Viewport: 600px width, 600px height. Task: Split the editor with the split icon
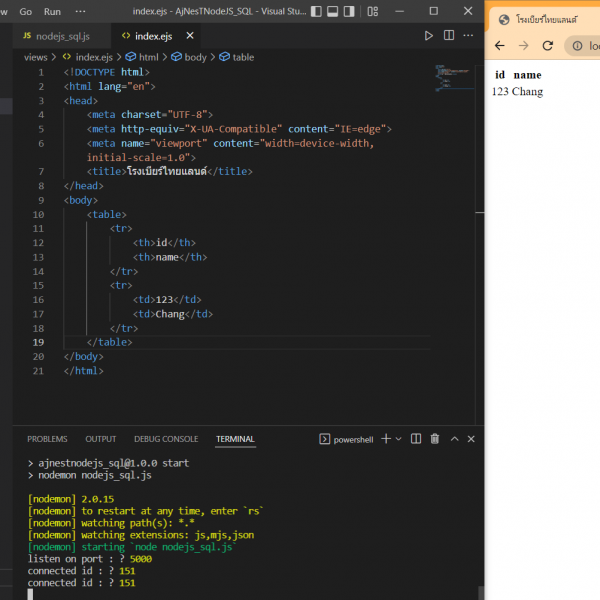tap(448, 36)
